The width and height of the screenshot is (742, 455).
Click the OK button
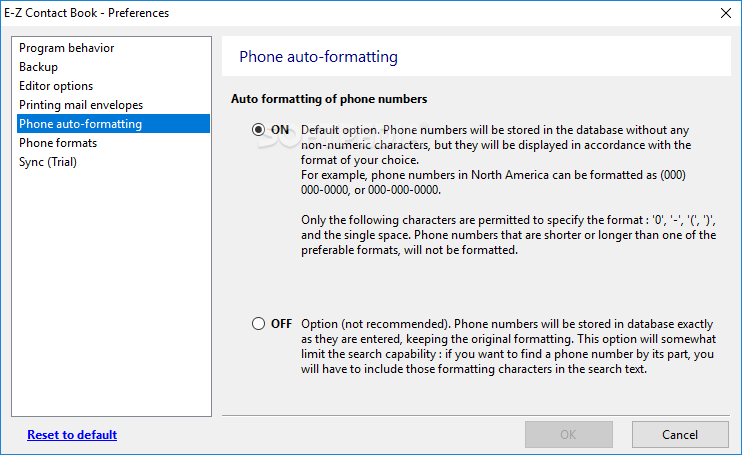(x=568, y=435)
